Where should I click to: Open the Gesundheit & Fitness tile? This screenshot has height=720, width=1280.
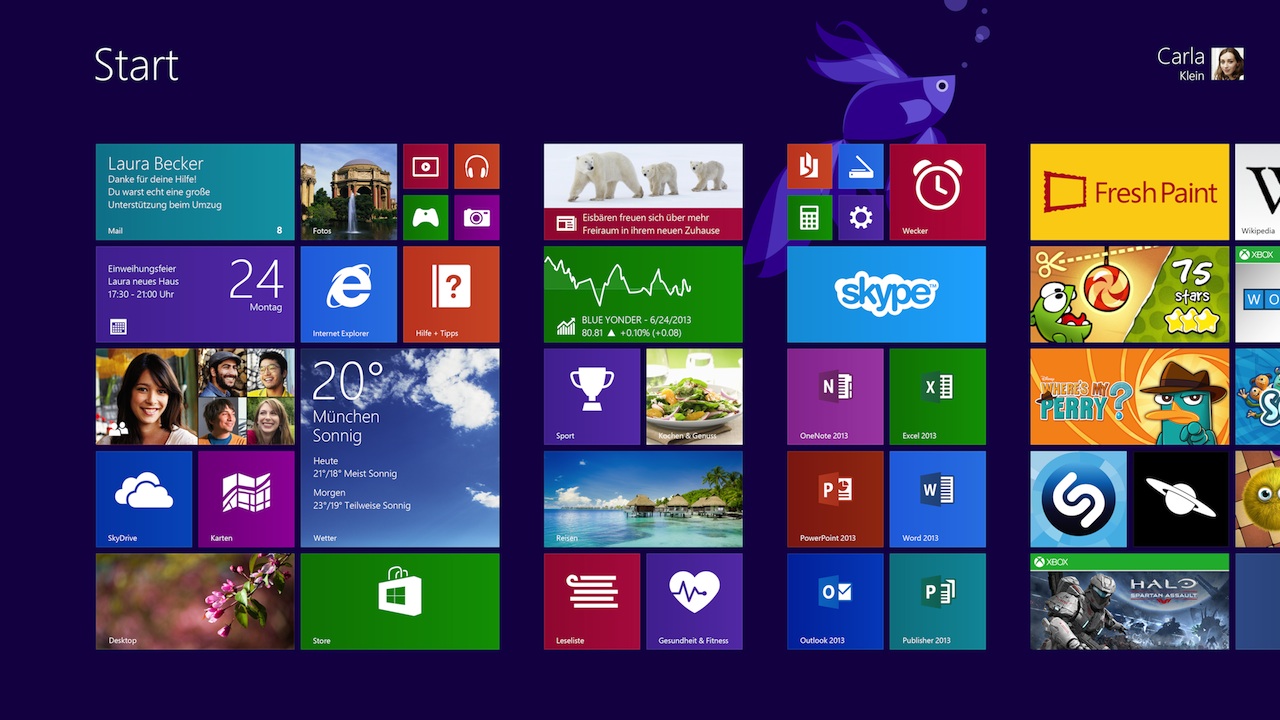click(x=694, y=602)
